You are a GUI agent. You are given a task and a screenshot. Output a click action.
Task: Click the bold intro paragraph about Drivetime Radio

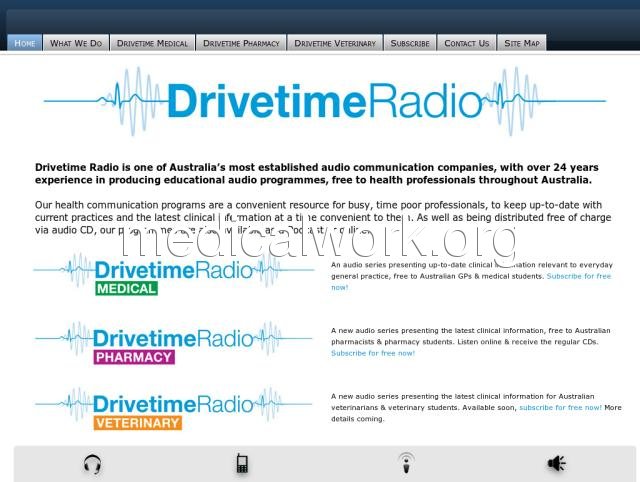[x=317, y=173]
